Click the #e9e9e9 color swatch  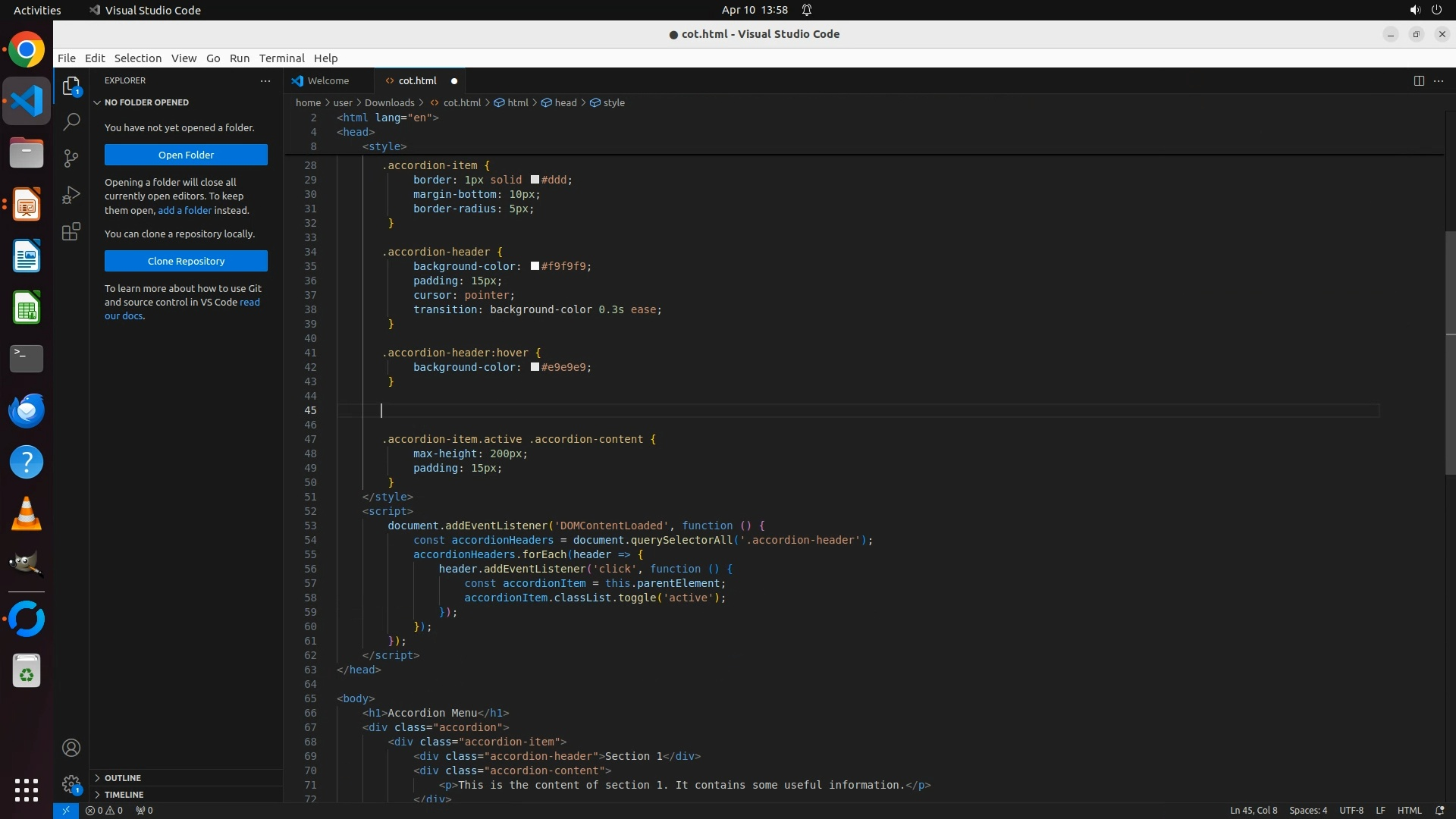(x=535, y=367)
